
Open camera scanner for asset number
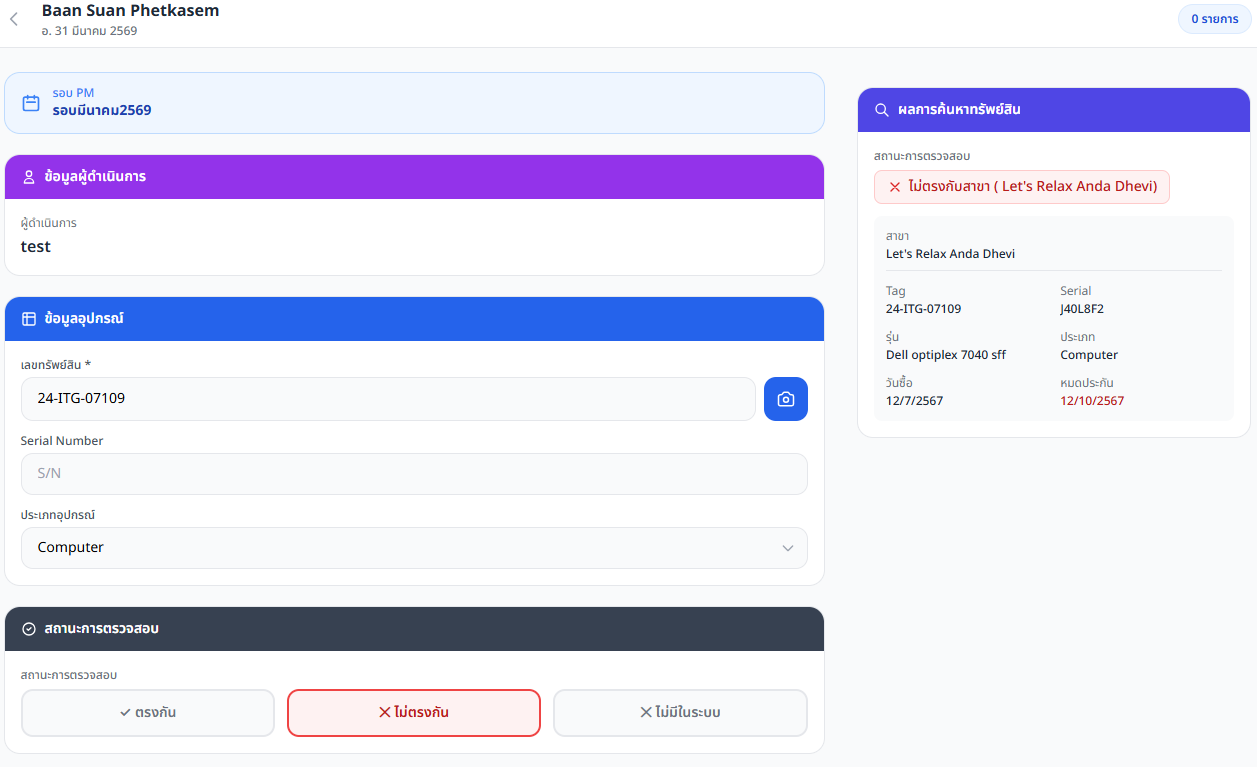(x=786, y=399)
